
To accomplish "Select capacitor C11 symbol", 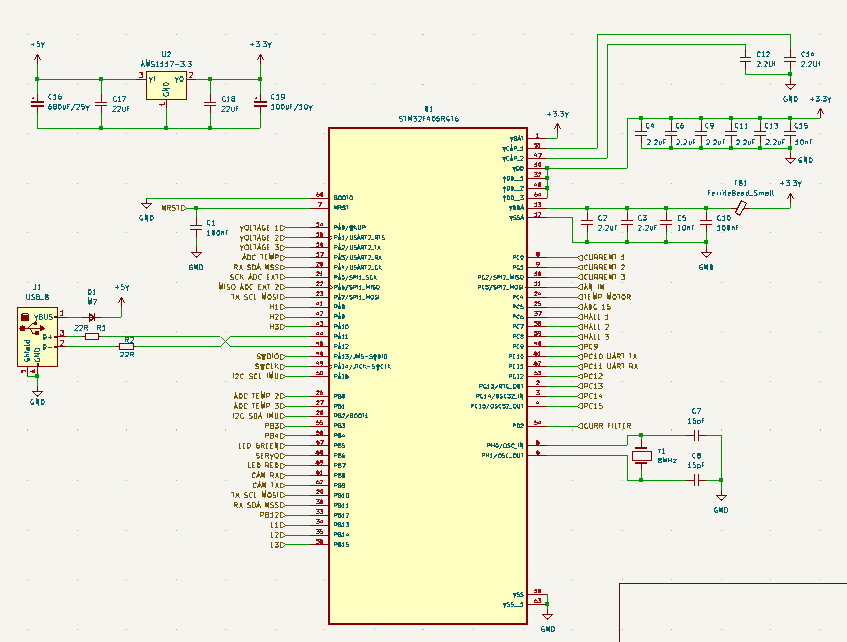I will click(730, 132).
